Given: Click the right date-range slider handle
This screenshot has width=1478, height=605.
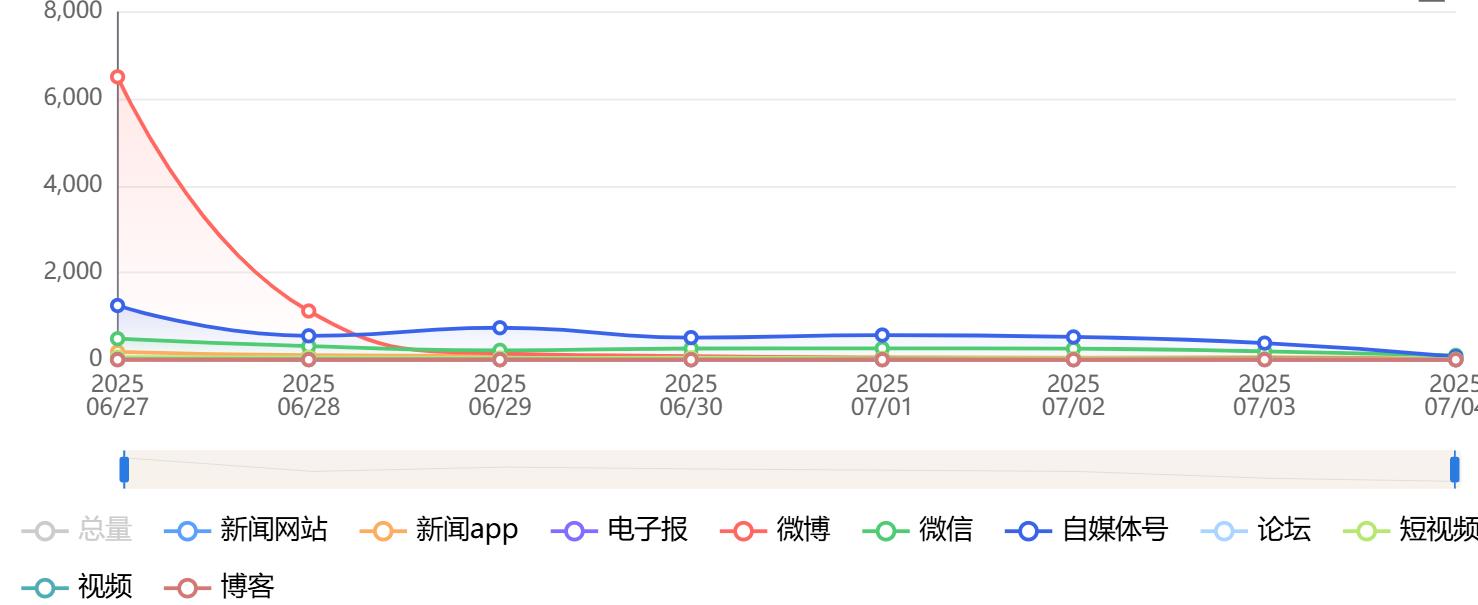Looking at the screenshot, I should [x=1455, y=469].
